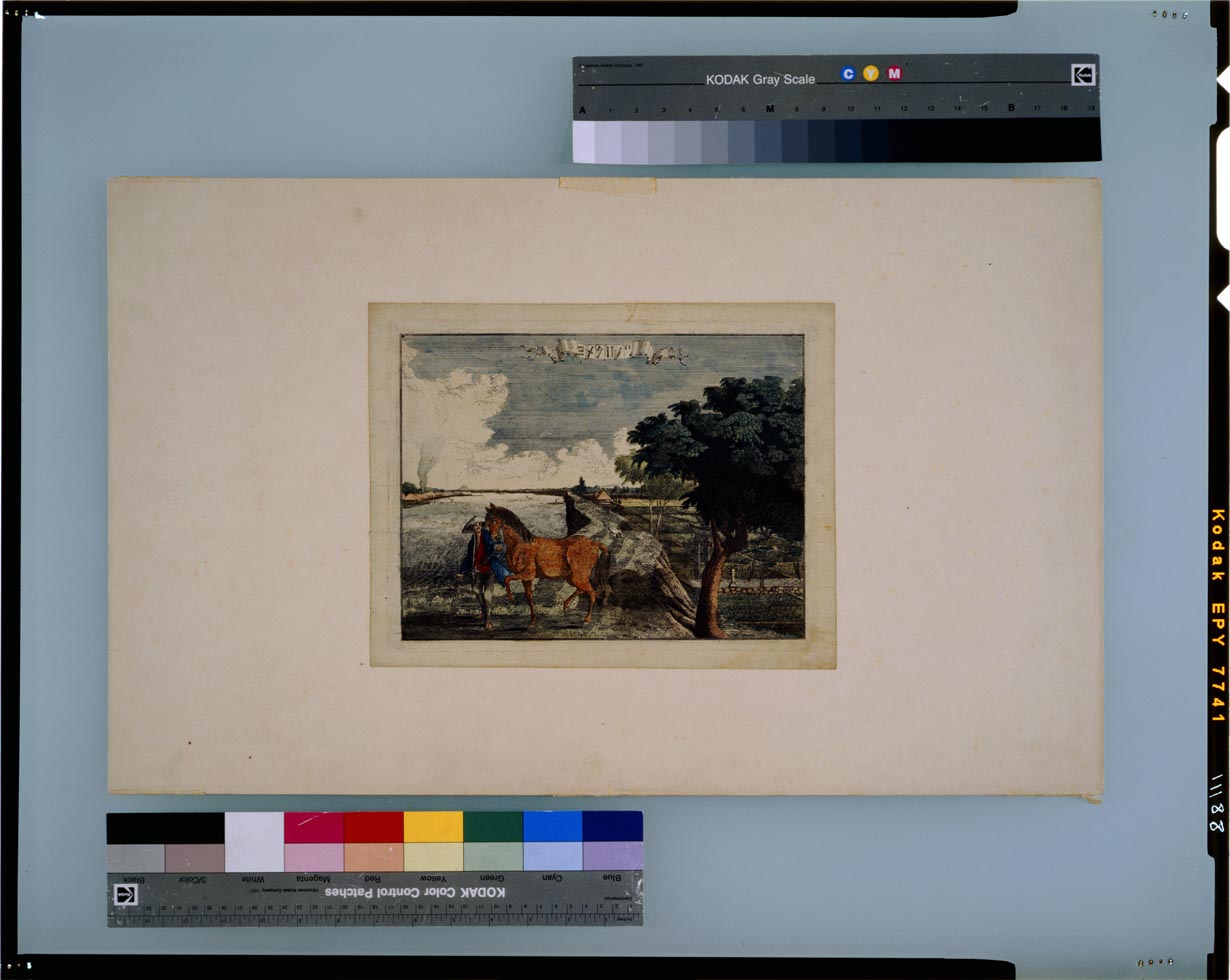Image resolution: width=1230 pixels, height=980 pixels.
Task: Select the peach red tint patch
Action: [x=373, y=857]
